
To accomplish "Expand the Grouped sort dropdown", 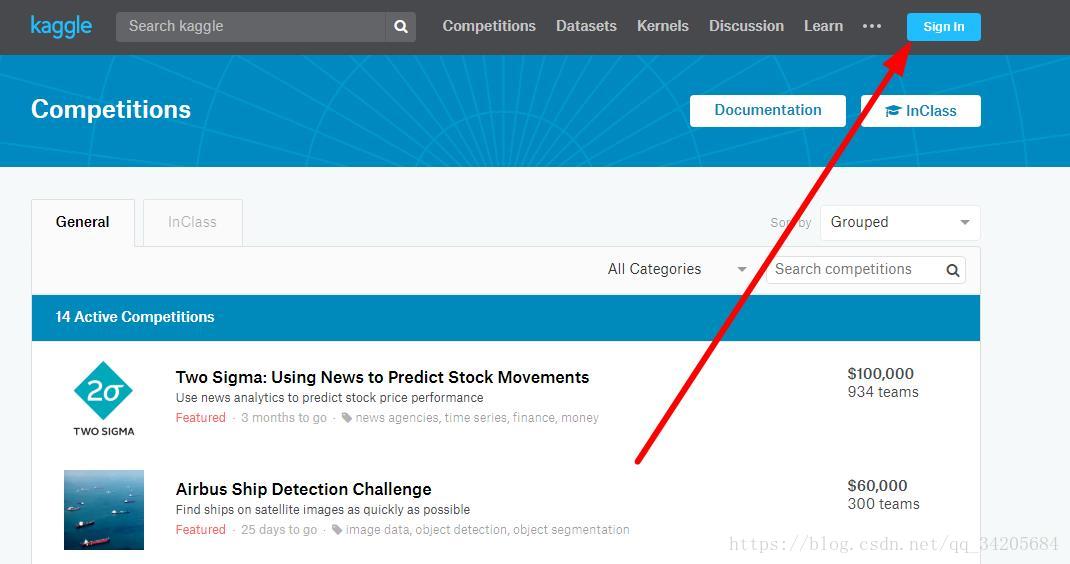I will [900, 223].
